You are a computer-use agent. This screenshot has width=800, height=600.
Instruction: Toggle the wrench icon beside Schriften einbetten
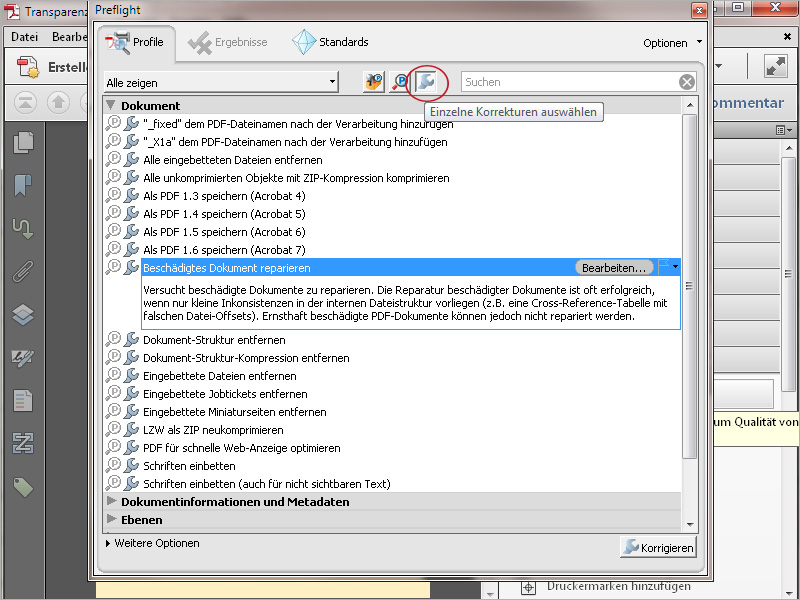(x=131, y=465)
